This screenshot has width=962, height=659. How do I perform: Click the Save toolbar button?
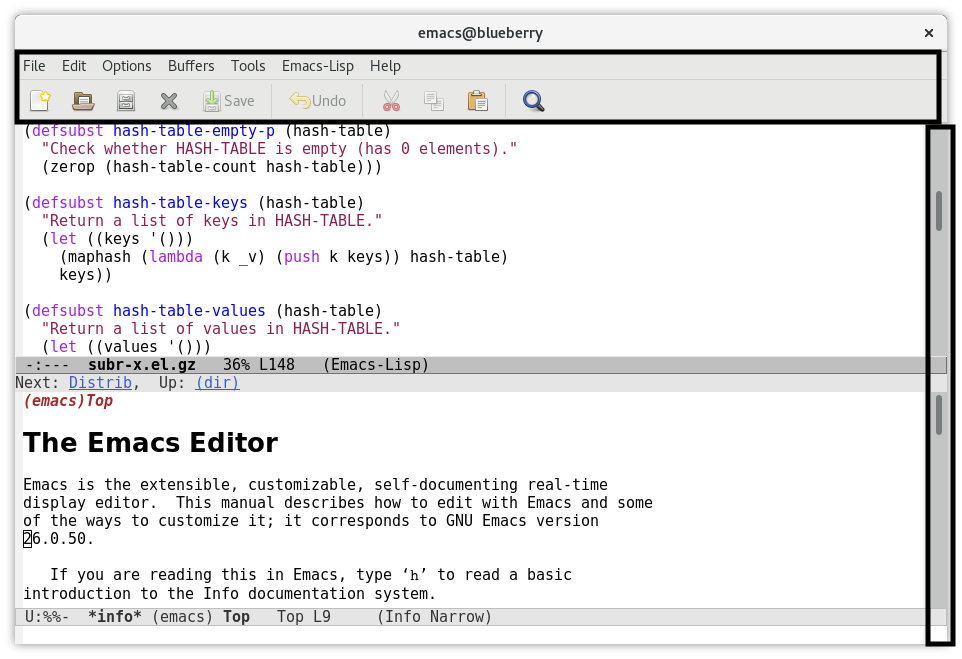[229, 100]
